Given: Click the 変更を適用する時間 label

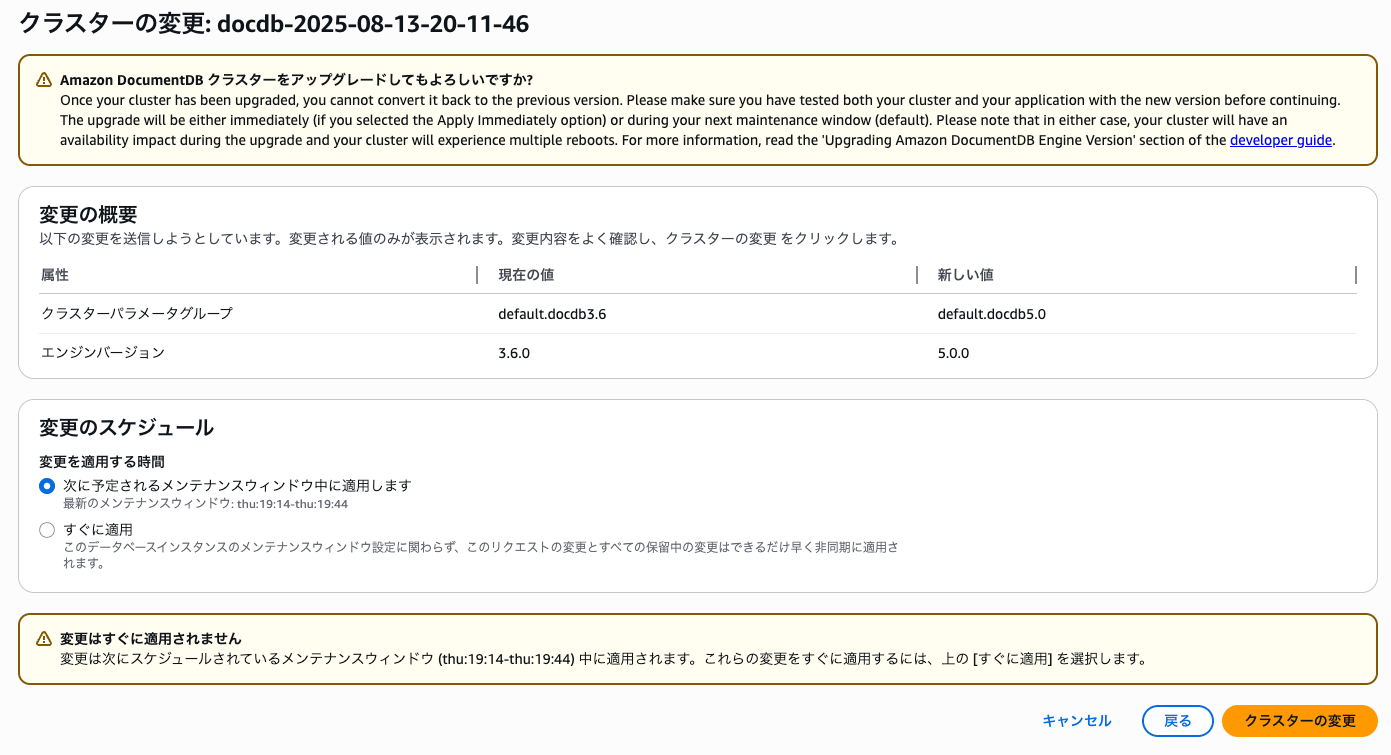Looking at the screenshot, I should [102, 462].
